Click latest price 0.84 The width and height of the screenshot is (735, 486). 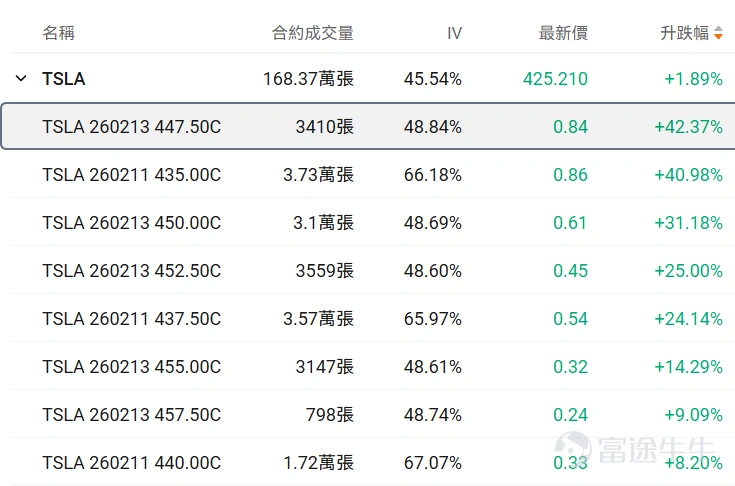click(570, 127)
